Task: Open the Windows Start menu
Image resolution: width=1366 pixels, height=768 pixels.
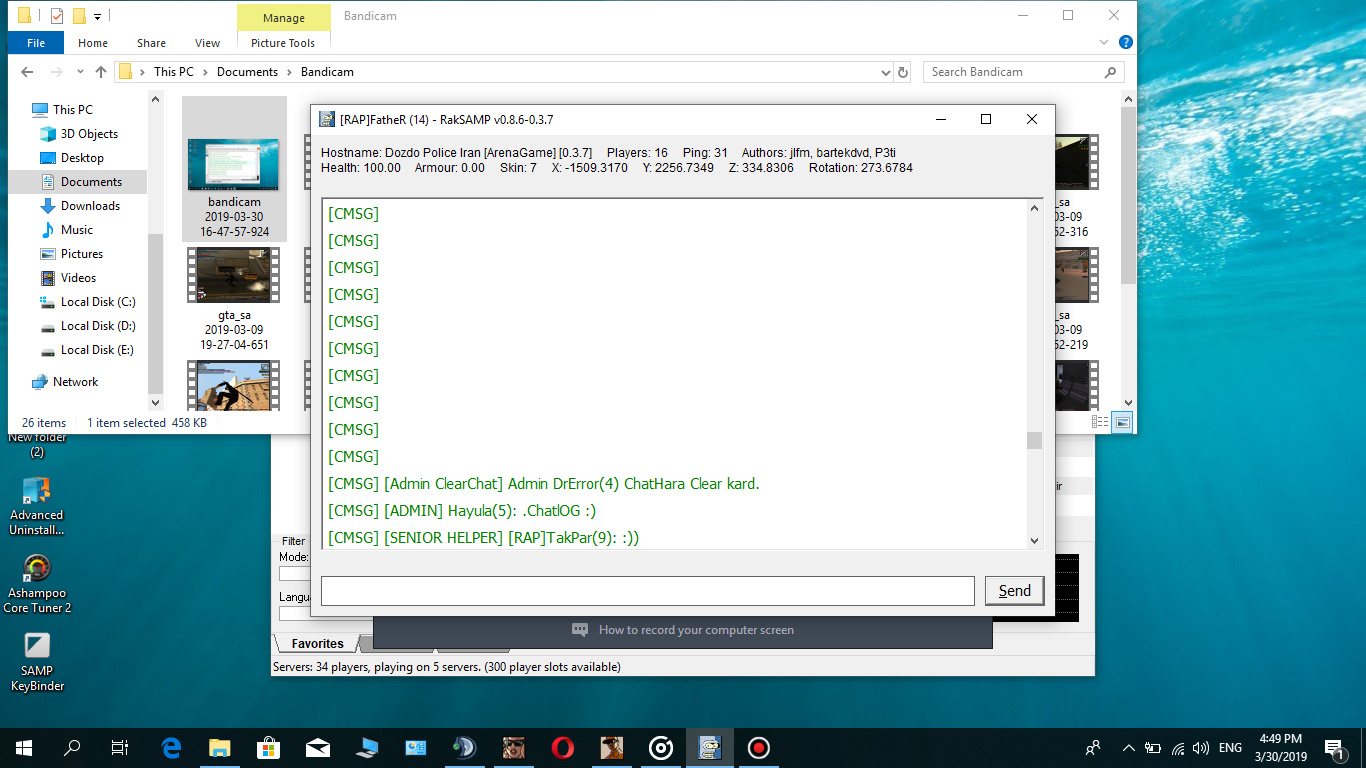Action: (24, 748)
